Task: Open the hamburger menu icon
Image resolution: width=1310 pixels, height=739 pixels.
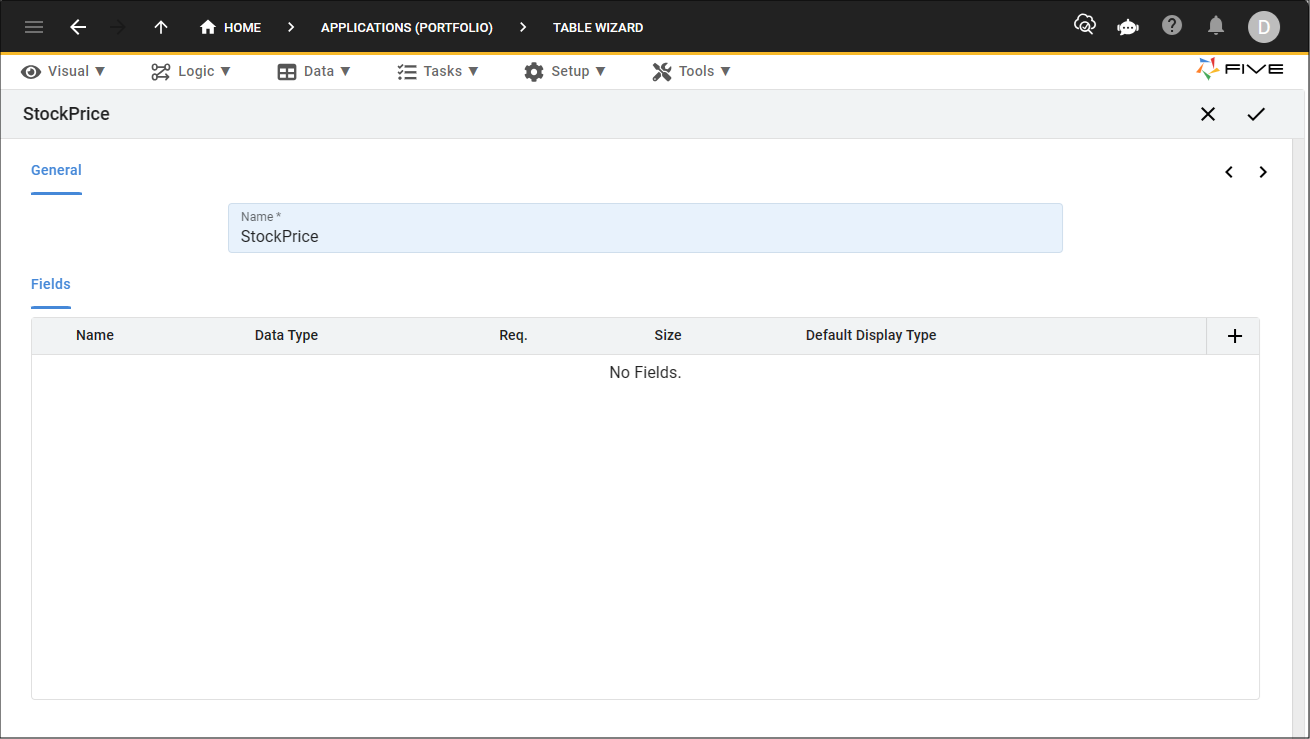Action: pyautogui.click(x=34, y=27)
